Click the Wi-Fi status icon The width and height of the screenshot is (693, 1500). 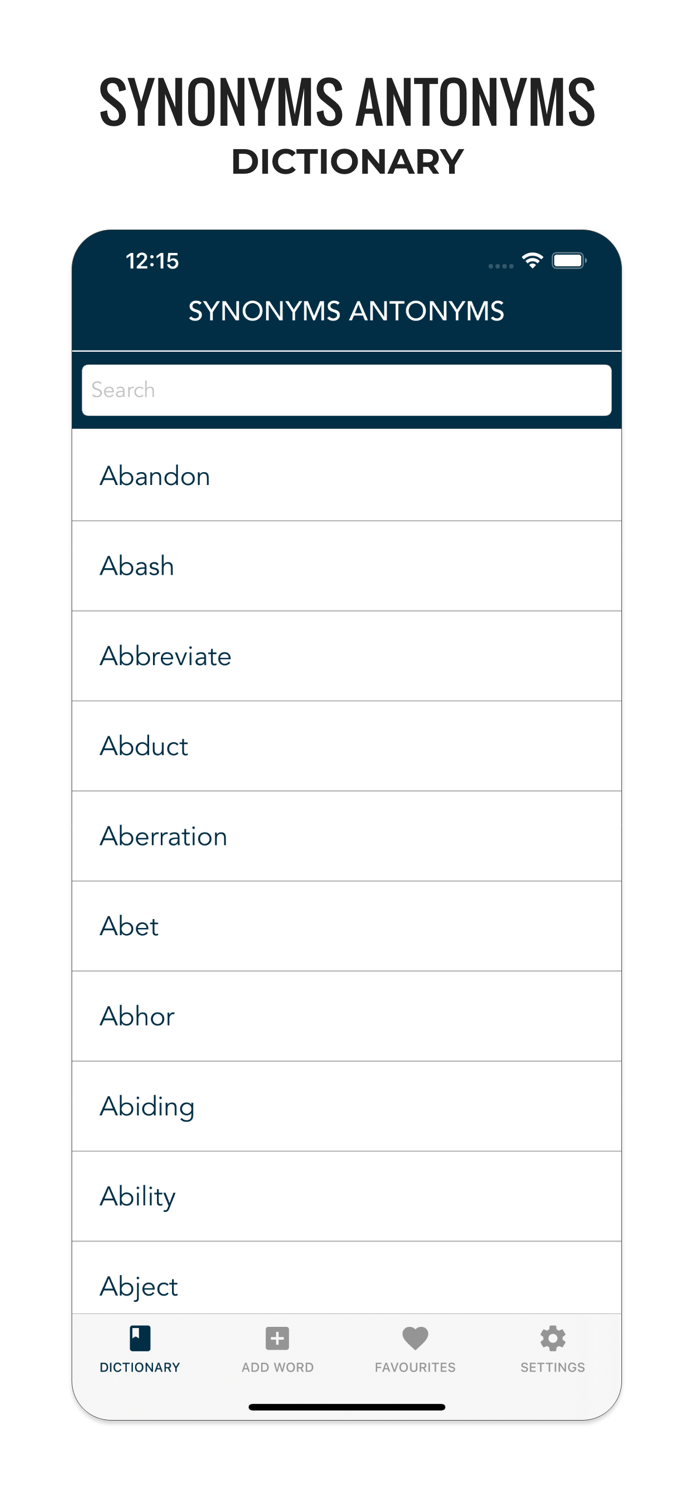coord(532,260)
